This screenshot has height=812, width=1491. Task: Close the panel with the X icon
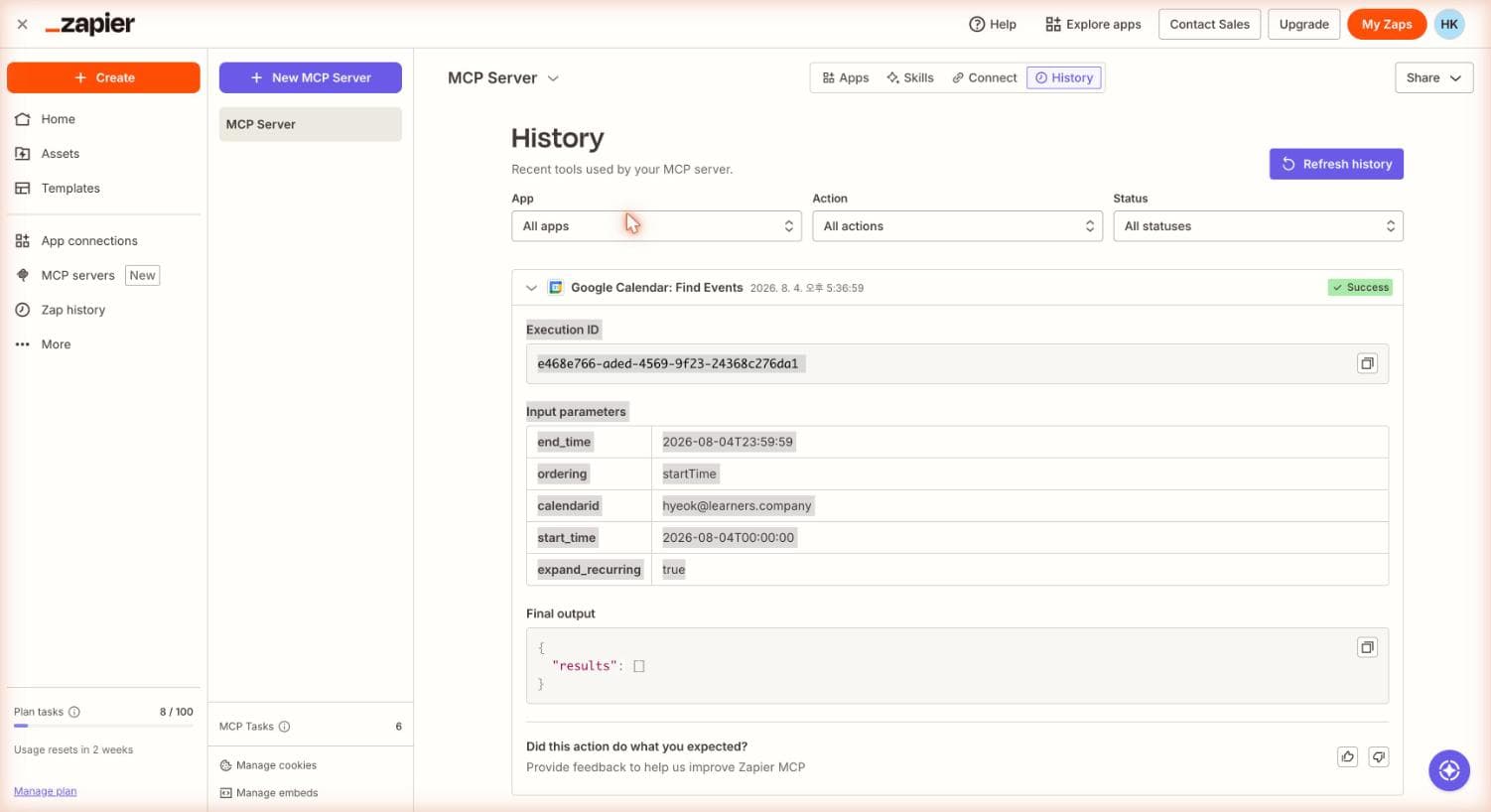22,24
